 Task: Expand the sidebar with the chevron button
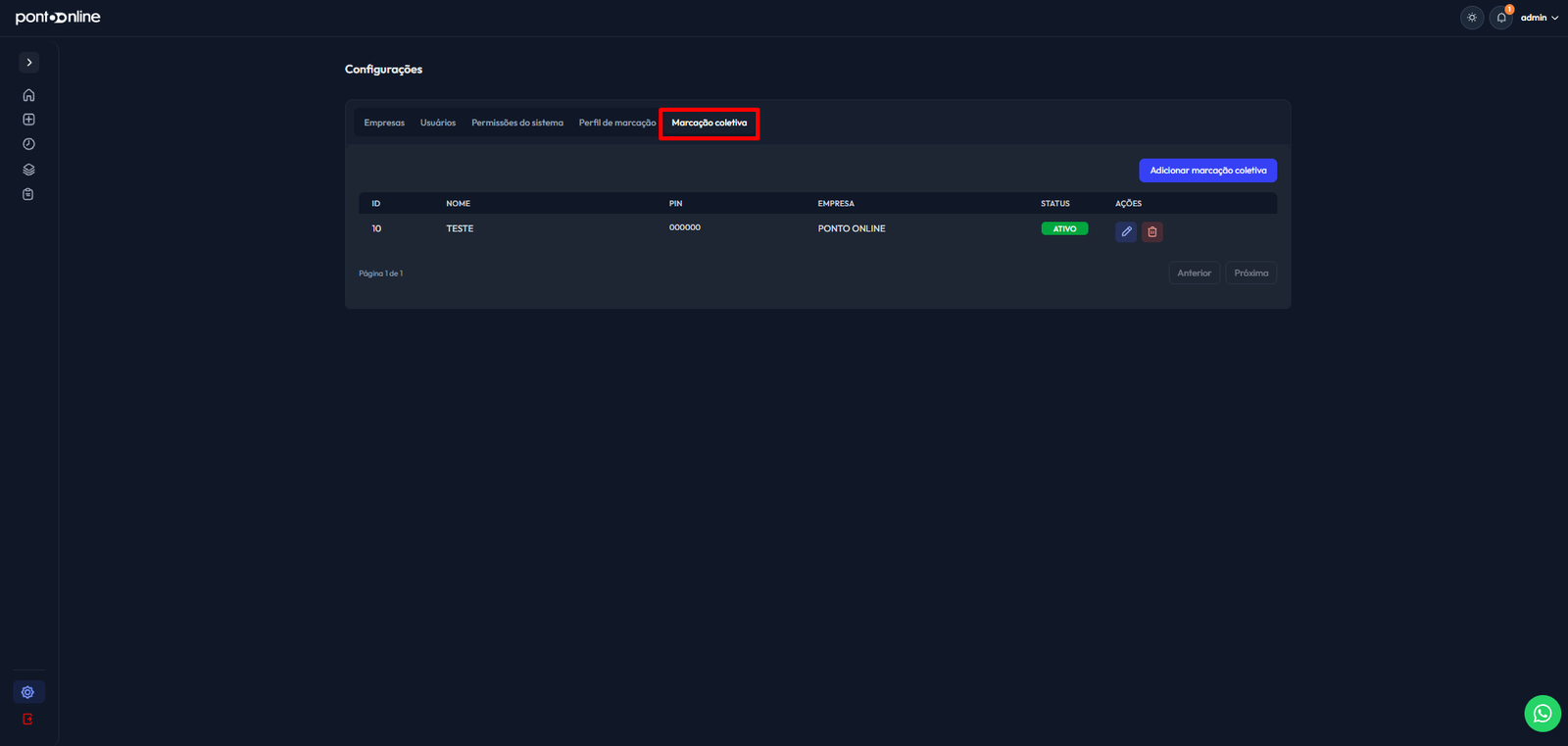(x=29, y=62)
